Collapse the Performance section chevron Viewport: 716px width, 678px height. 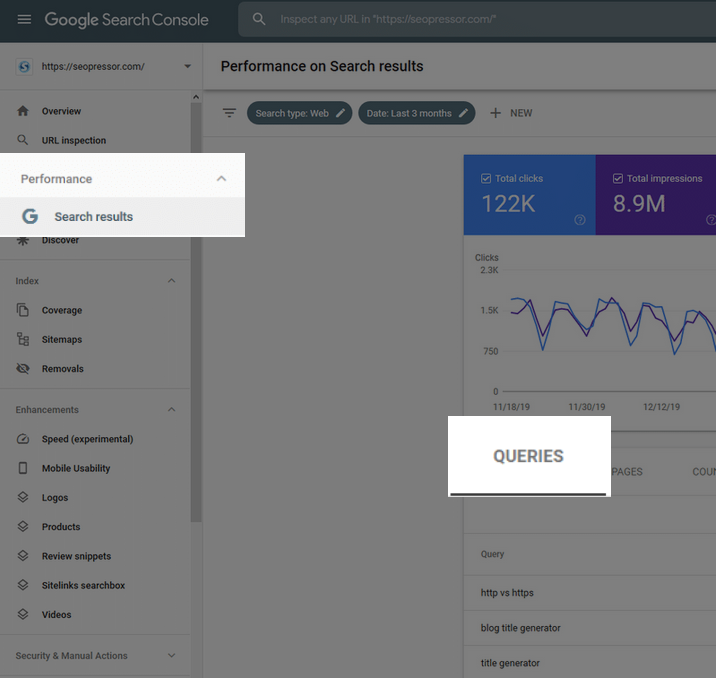pyautogui.click(x=221, y=179)
